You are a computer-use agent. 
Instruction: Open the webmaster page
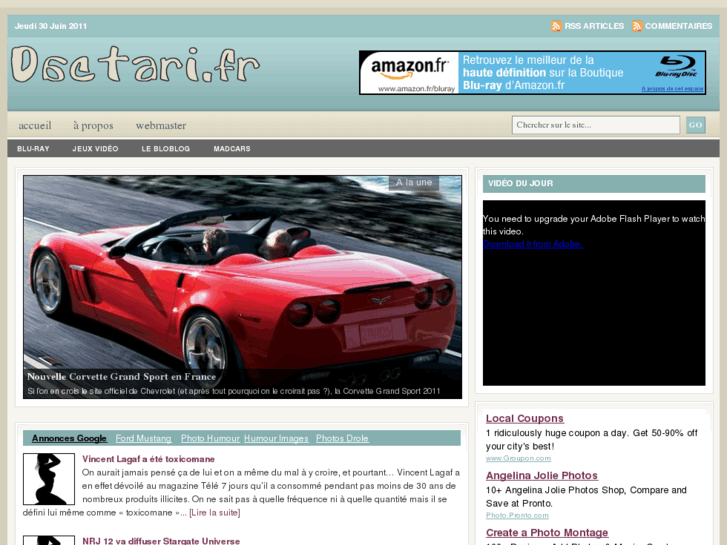tap(161, 125)
